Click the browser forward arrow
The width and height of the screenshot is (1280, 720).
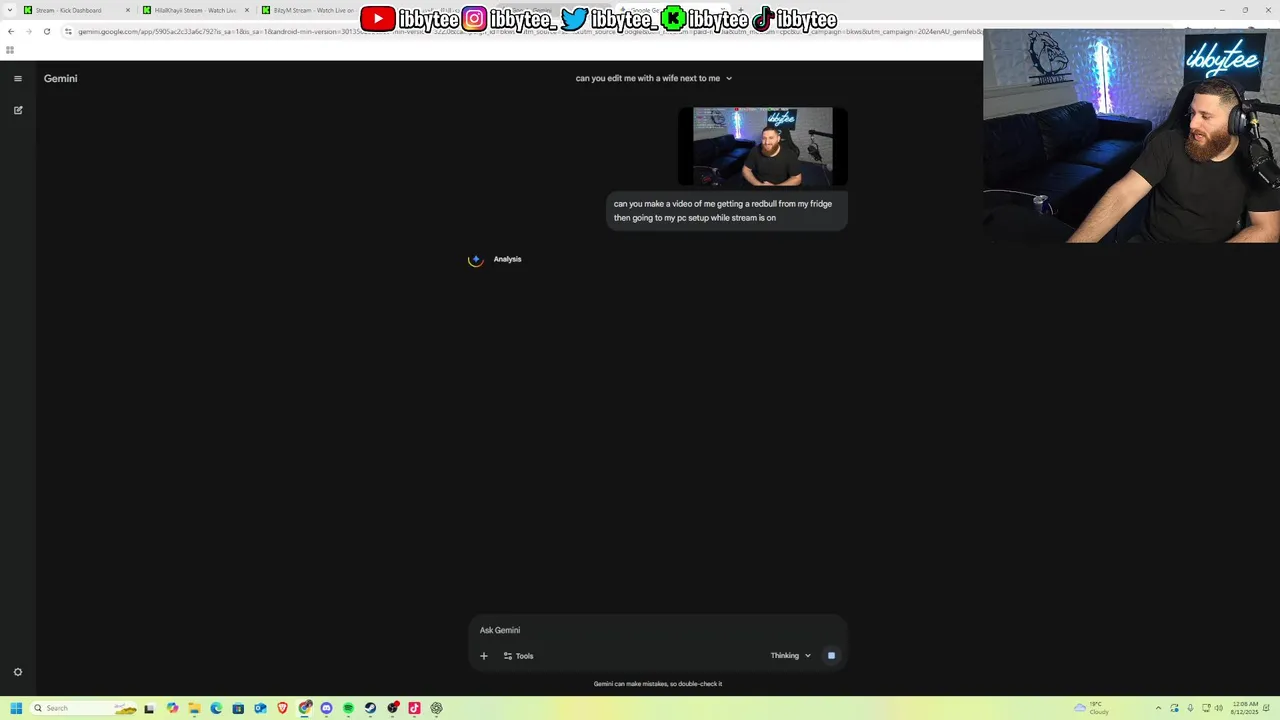pos(29,31)
